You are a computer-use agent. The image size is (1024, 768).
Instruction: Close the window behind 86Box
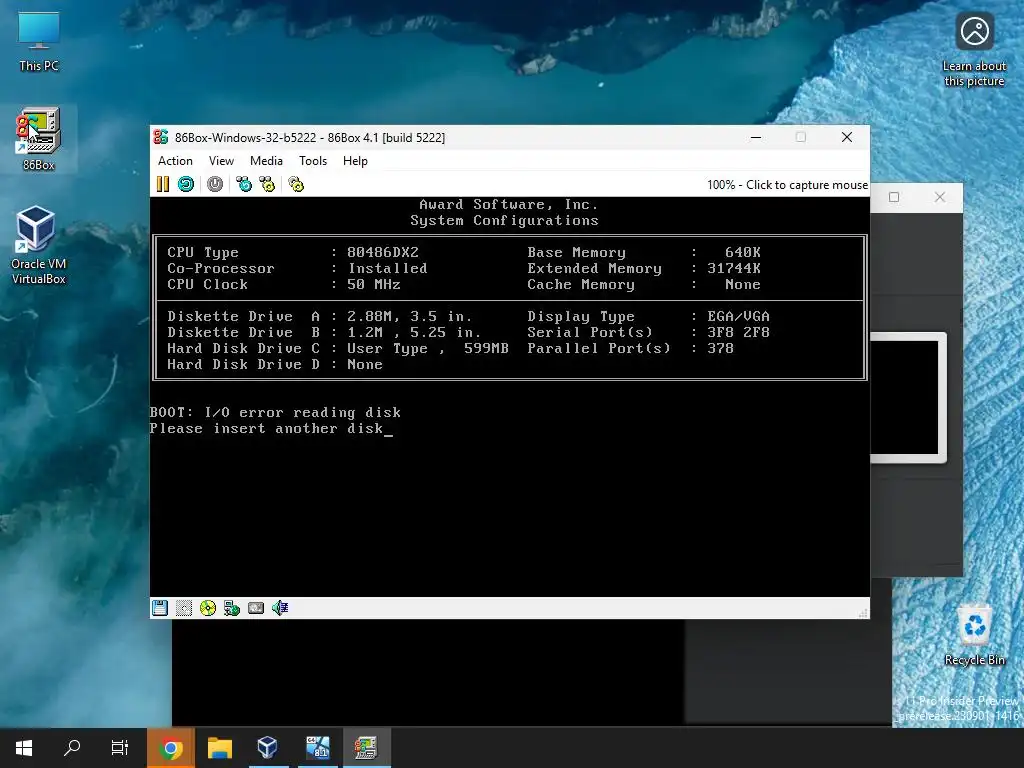940,197
